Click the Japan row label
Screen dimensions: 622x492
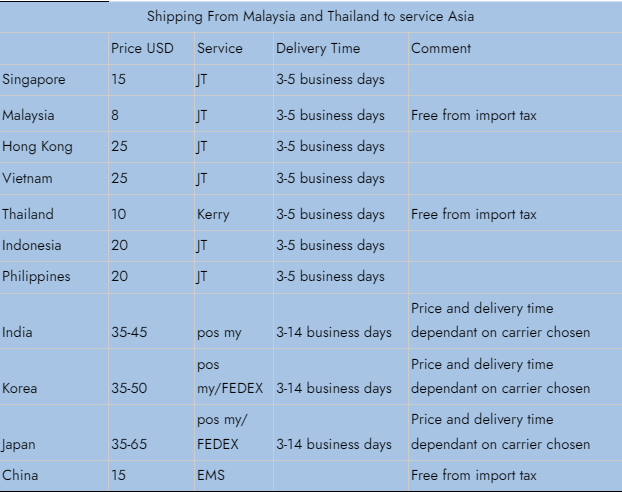pos(18,444)
